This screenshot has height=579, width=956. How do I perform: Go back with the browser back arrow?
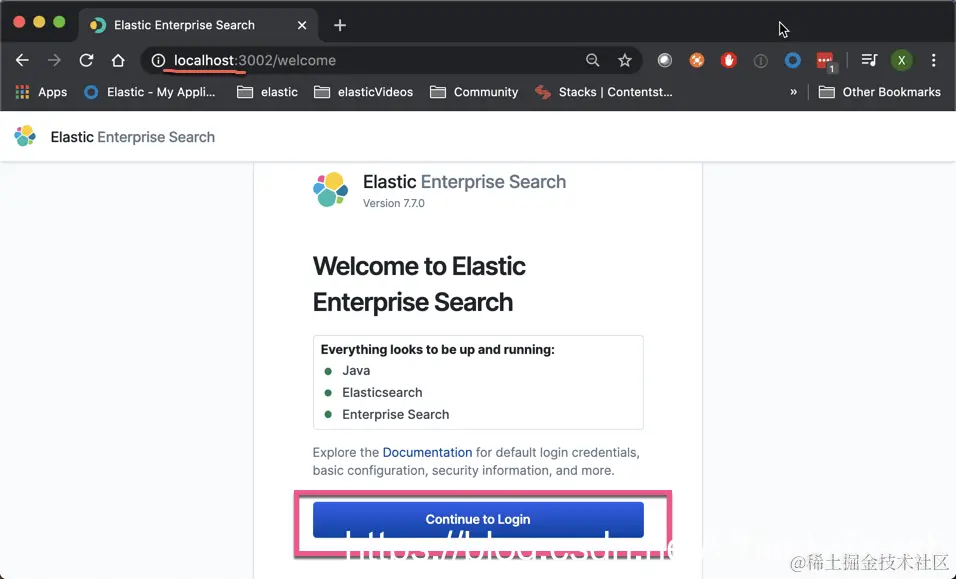pyautogui.click(x=22, y=60)
